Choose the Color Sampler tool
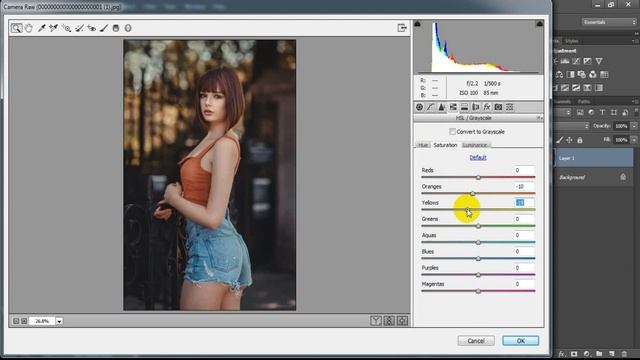640x360 pixels. pyautogui.click(x=53, y=28)
